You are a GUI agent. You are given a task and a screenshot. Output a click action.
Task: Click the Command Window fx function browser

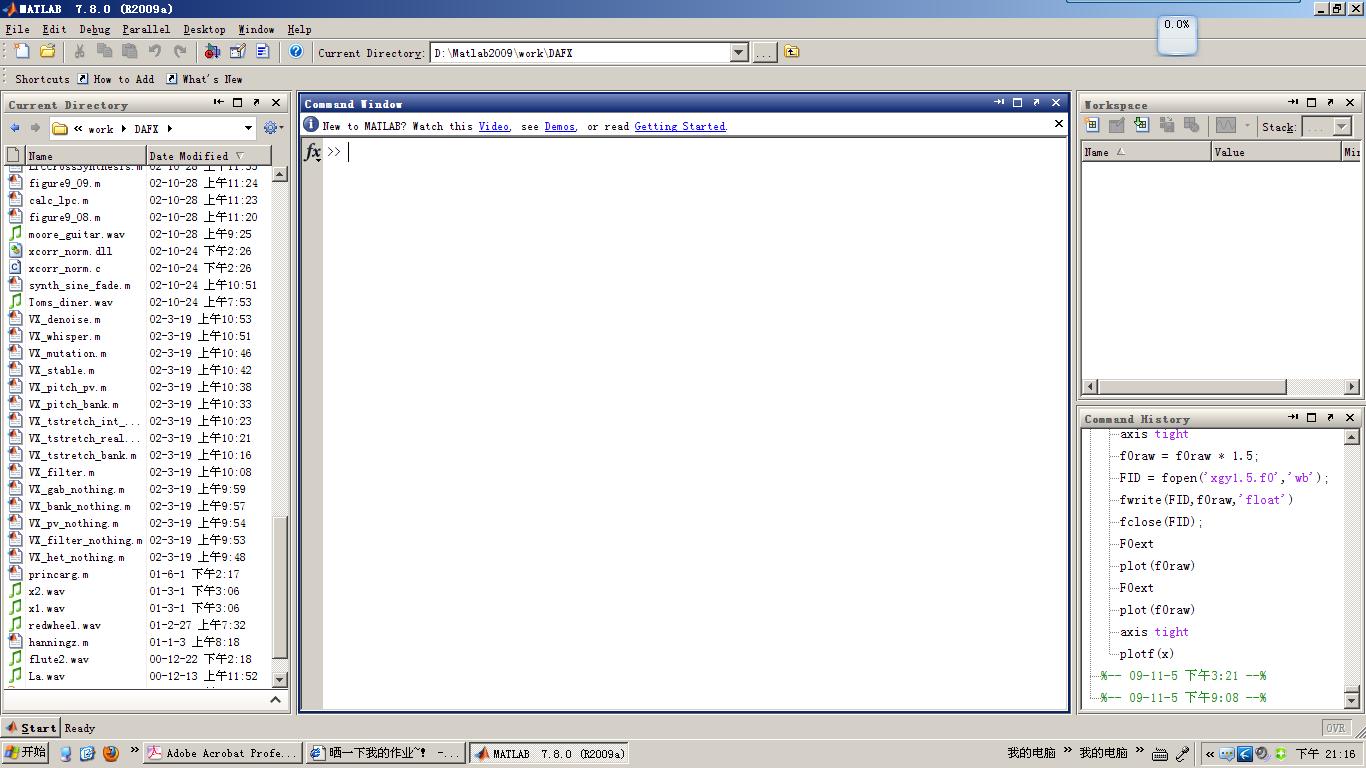point(312,152)
